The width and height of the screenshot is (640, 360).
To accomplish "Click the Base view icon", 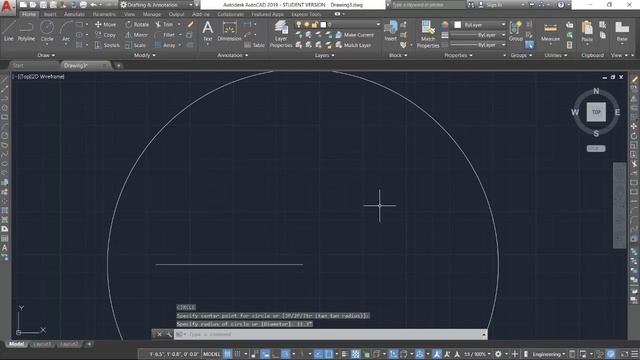I will (622, 31).
